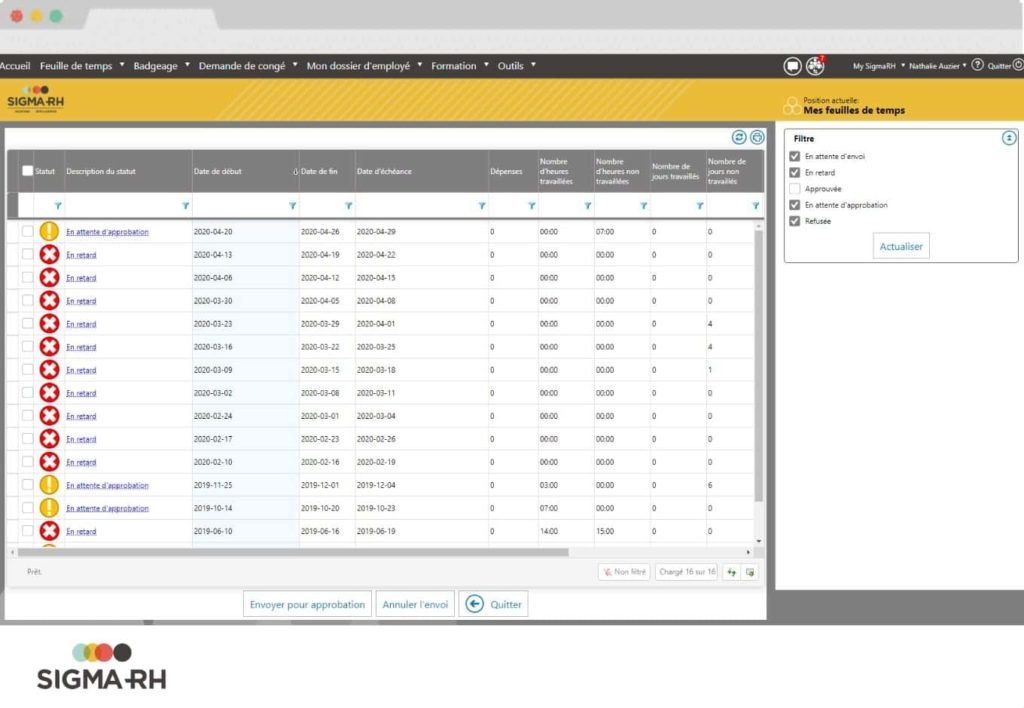
Task: Click the Envoyer pour approbation button
Action: coord(308,604)
